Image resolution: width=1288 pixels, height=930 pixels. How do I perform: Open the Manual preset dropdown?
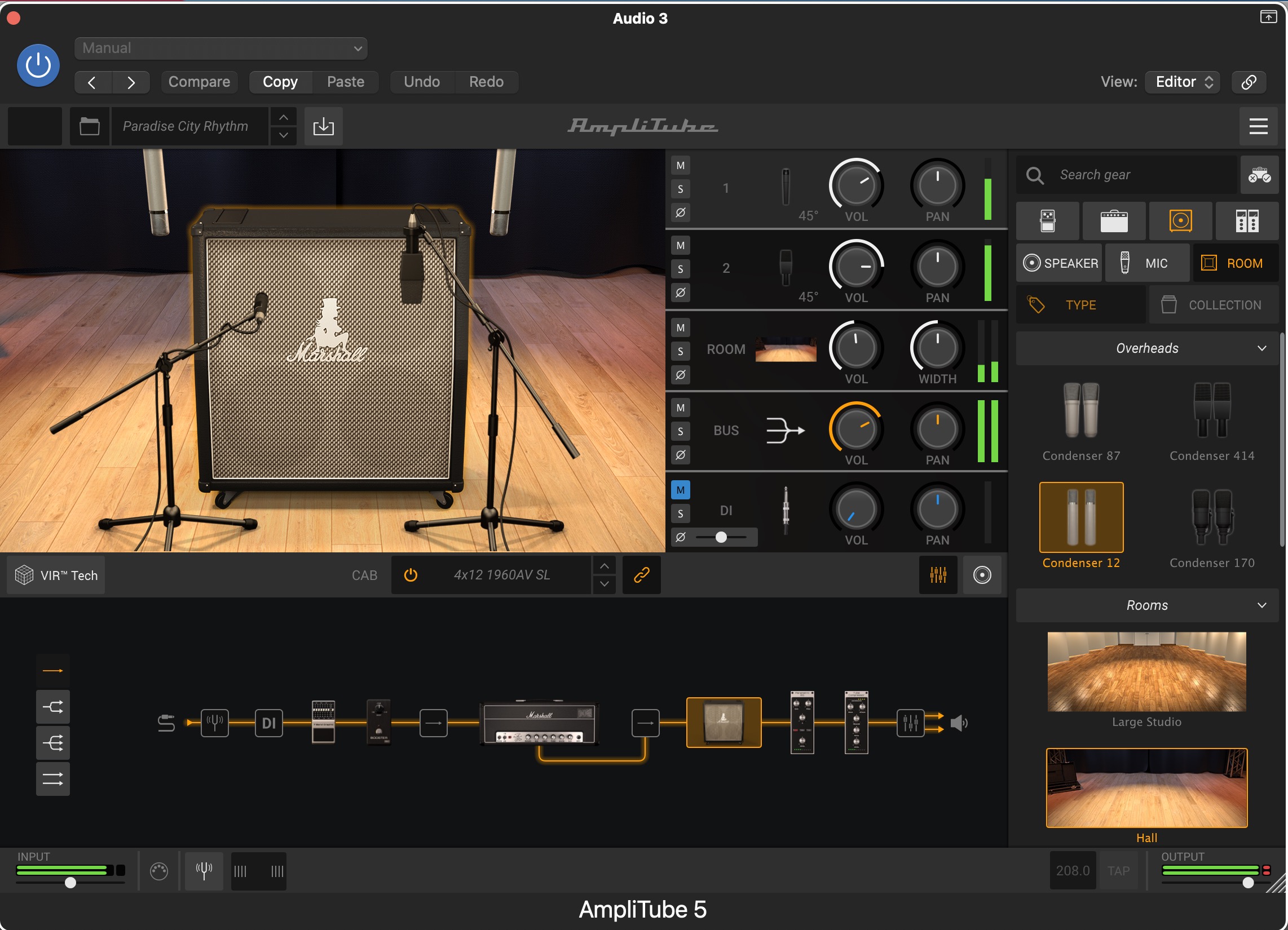[221, 48]
